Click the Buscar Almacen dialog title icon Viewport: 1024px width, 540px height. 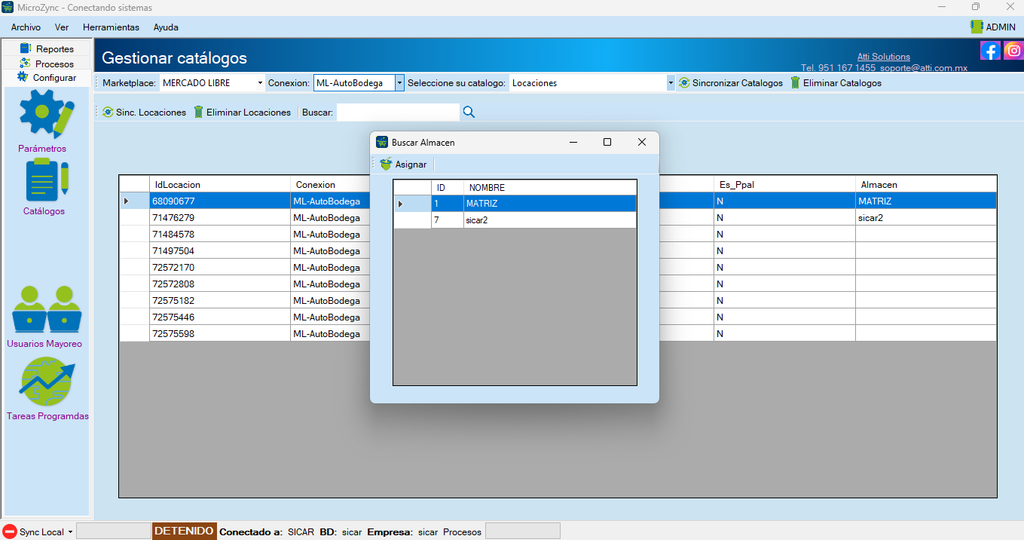[x=382, y=142]
